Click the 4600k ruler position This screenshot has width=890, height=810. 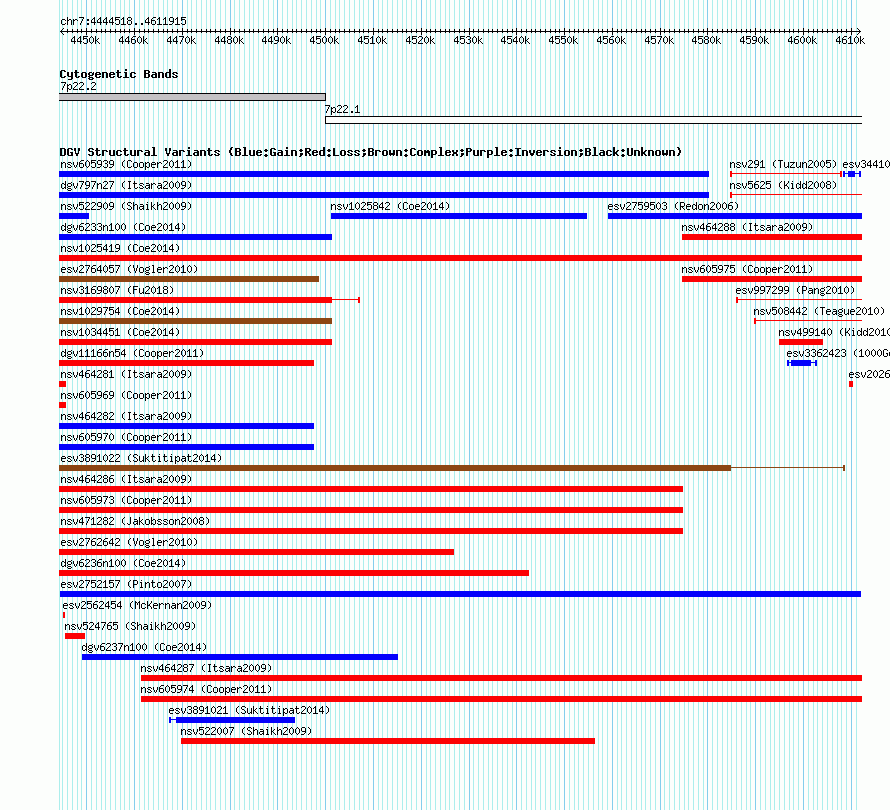pyautogui.click(x=802, y=40)
